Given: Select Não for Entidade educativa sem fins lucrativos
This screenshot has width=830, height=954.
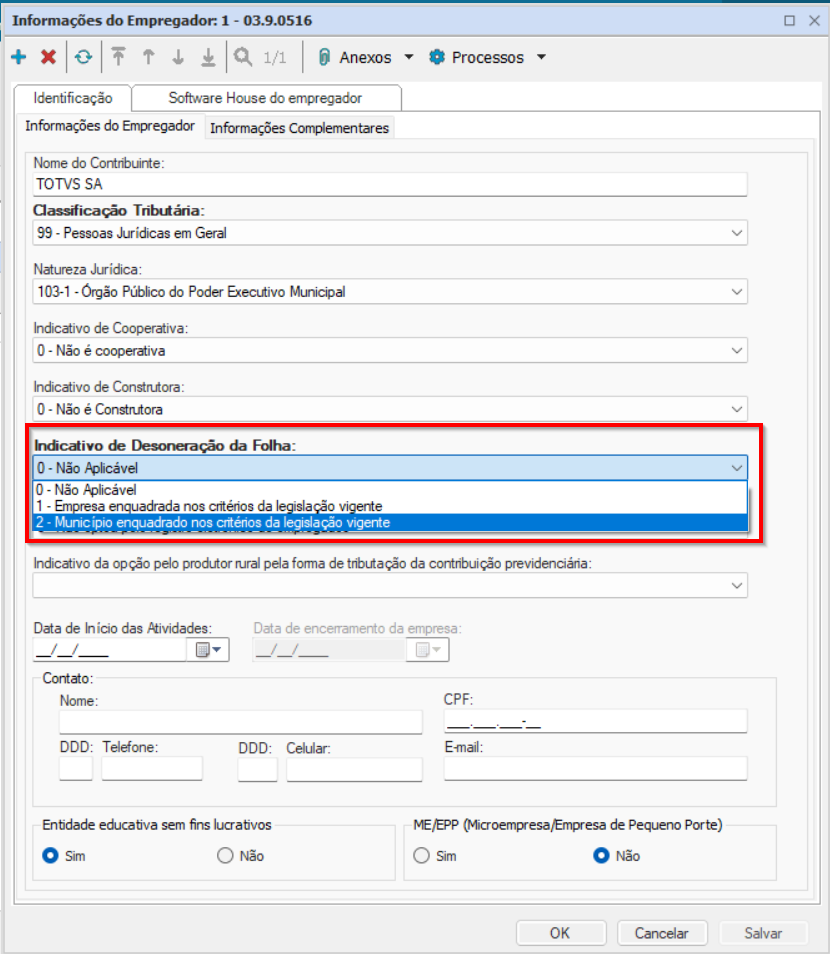Looking at the screenshot, I should (225, 856).
